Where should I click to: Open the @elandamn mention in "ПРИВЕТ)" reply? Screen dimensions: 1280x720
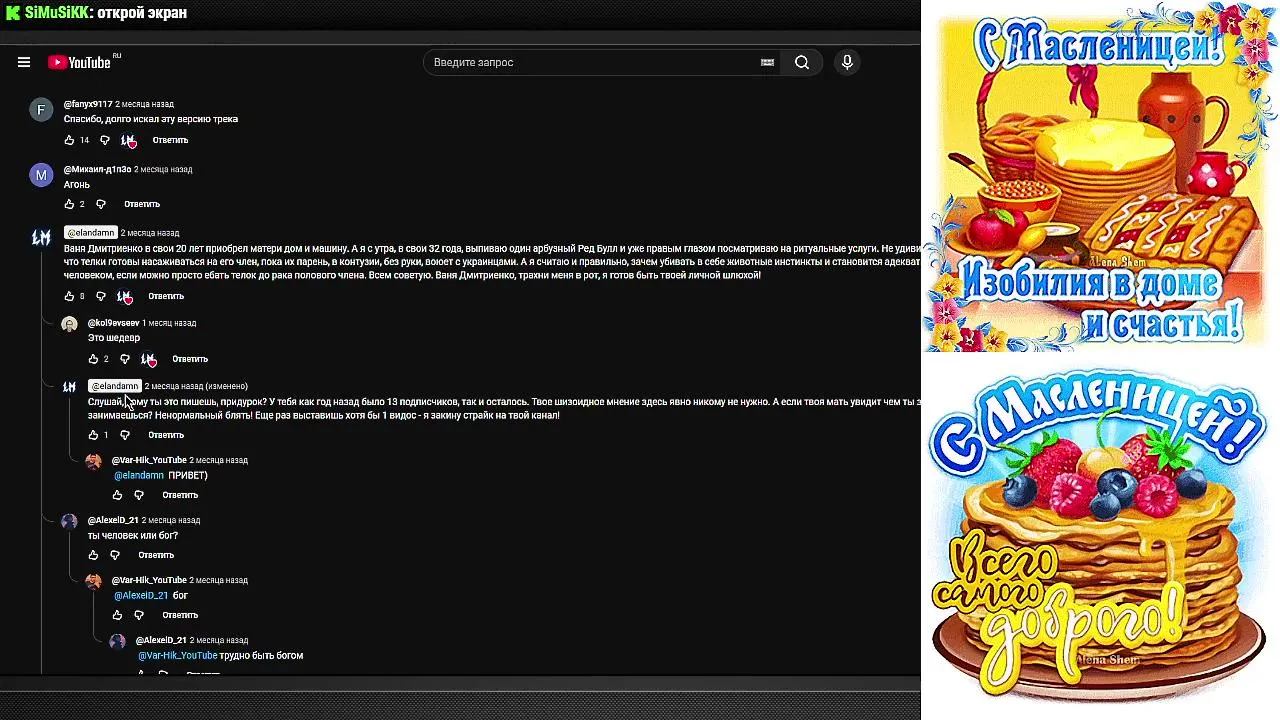[x=139, y=475]
